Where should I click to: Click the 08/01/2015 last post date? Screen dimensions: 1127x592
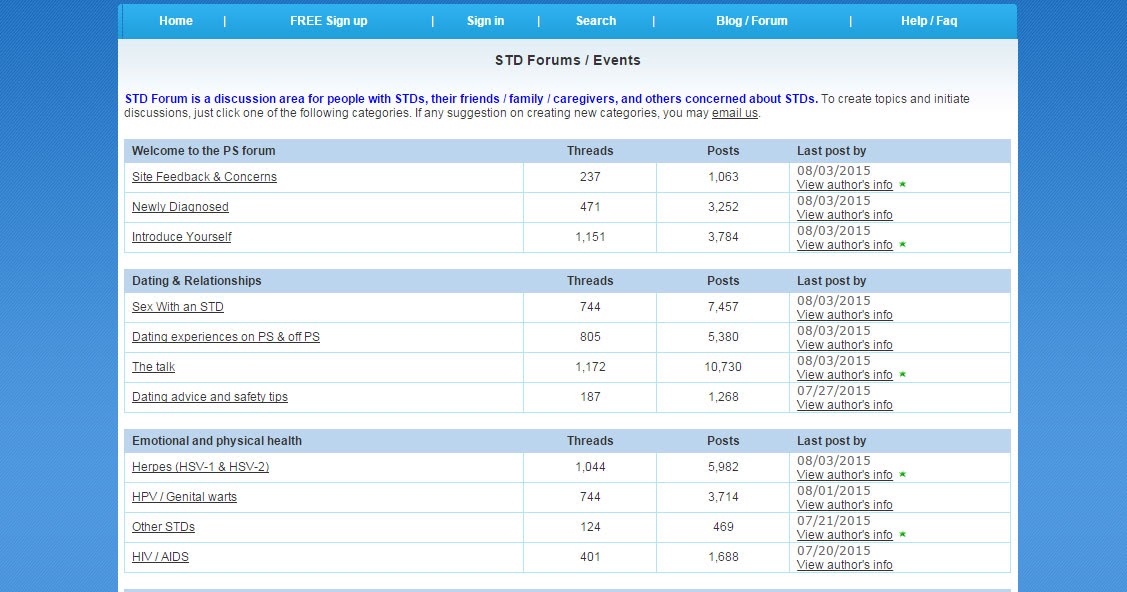[x=834, y=491]
